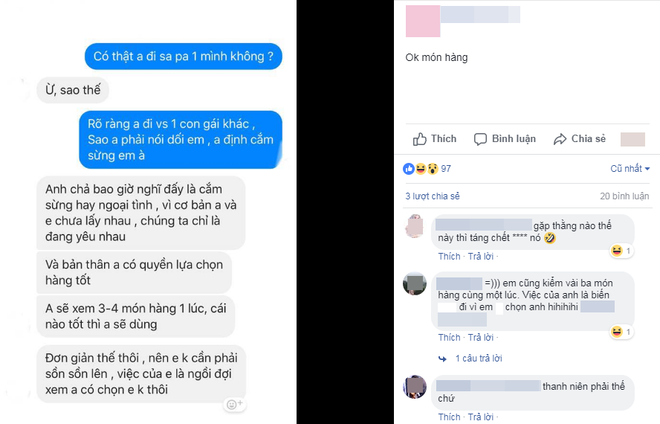Image resolution: width=660 pixels, height=424 pixels.
Task: Click the reaction emojis next to 97
Action: pos(420,169)
